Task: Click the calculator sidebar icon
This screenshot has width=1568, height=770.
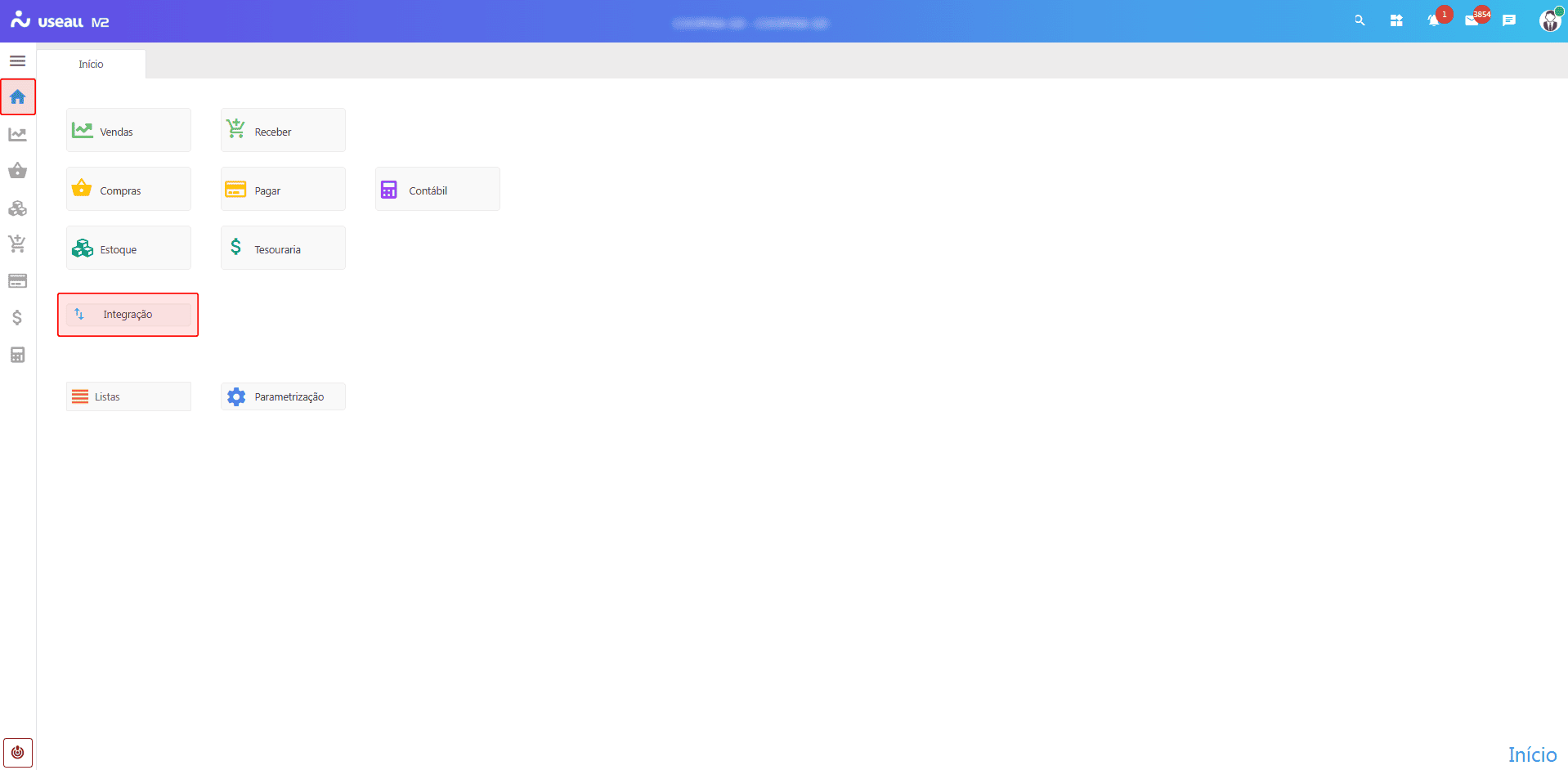Action: pyautogui.click(x=17, y=355)
